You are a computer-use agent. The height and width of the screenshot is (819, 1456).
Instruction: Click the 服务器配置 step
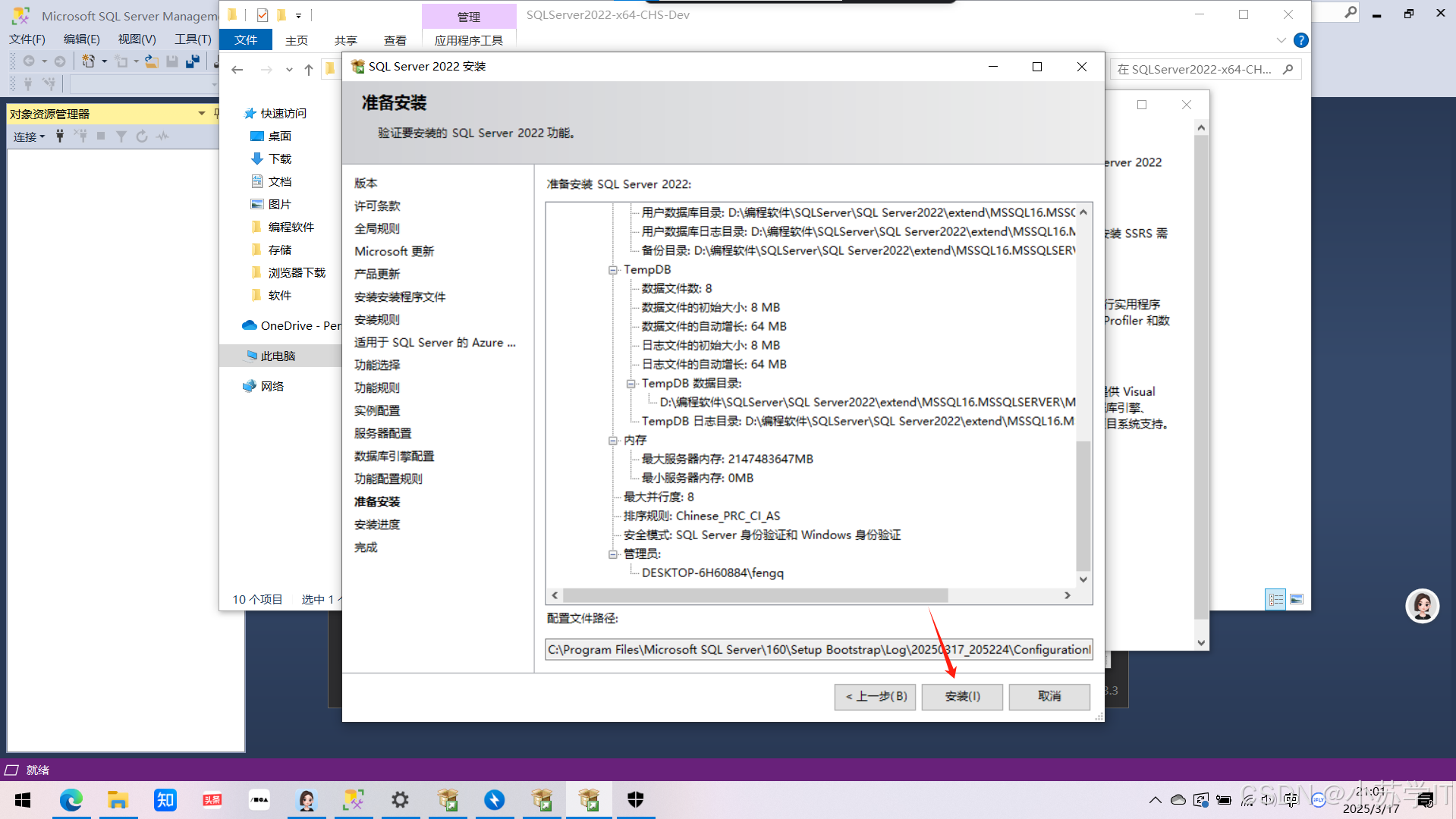(x=382, y=433)
